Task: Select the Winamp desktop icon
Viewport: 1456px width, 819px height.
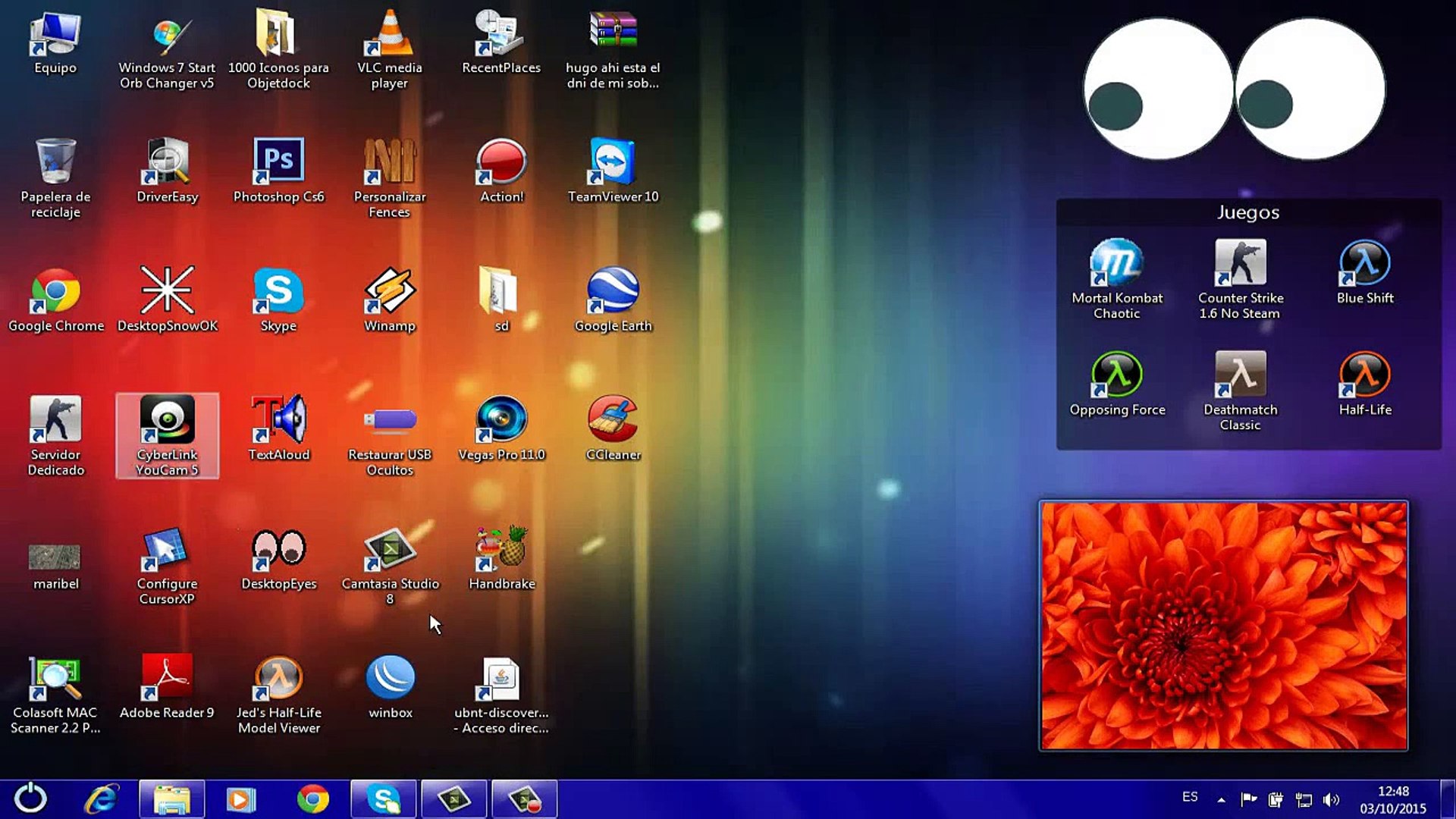Action: coord(390,291)
